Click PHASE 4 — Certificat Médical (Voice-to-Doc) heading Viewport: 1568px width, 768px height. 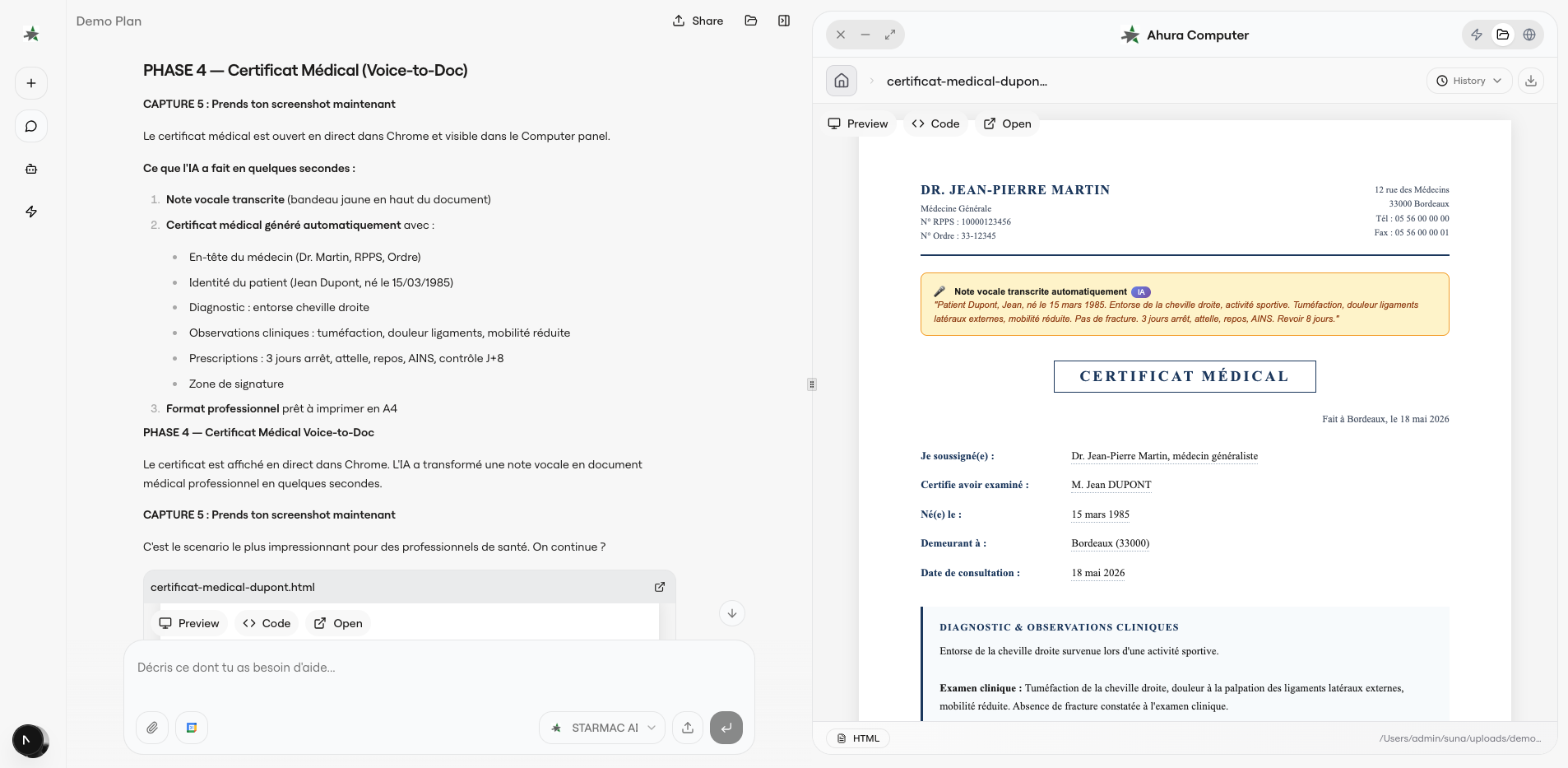click(x=305, y=70)
